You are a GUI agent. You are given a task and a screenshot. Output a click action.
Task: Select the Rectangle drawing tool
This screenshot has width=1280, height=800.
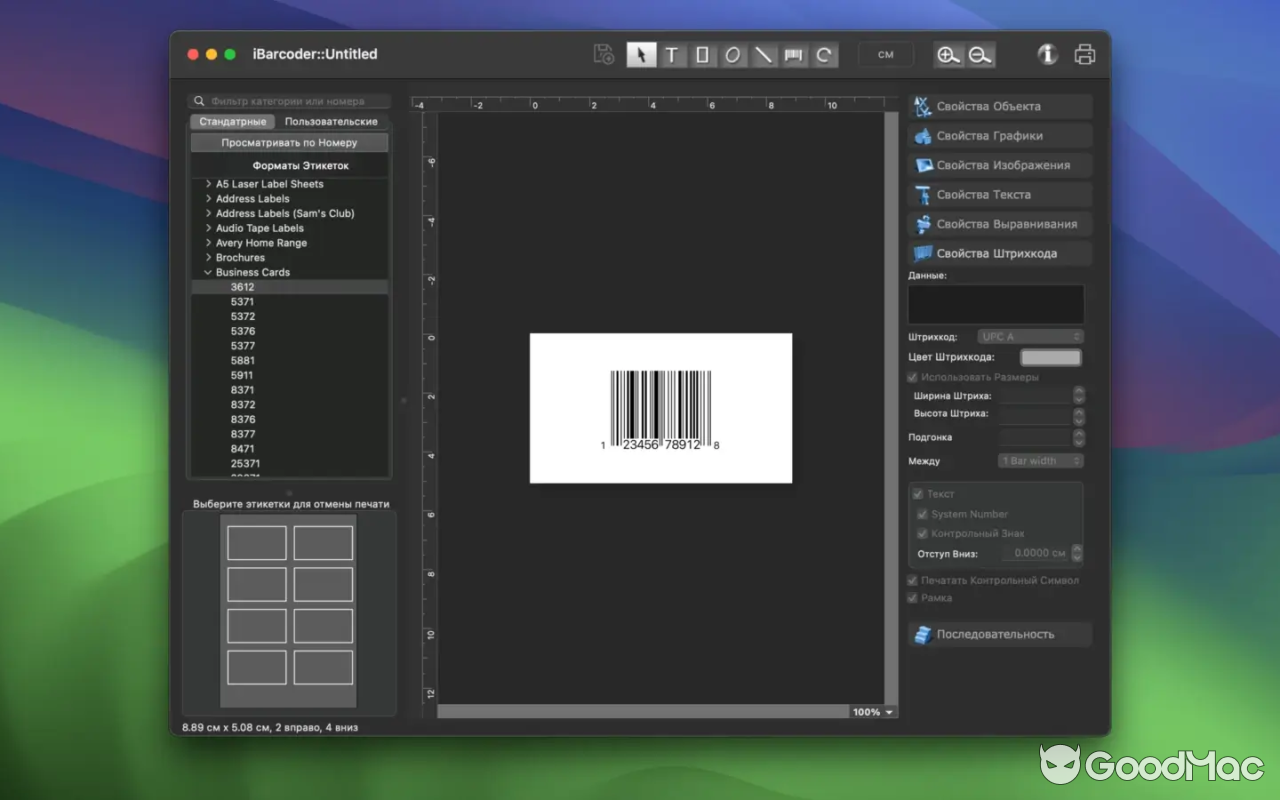tap(702, 55)
